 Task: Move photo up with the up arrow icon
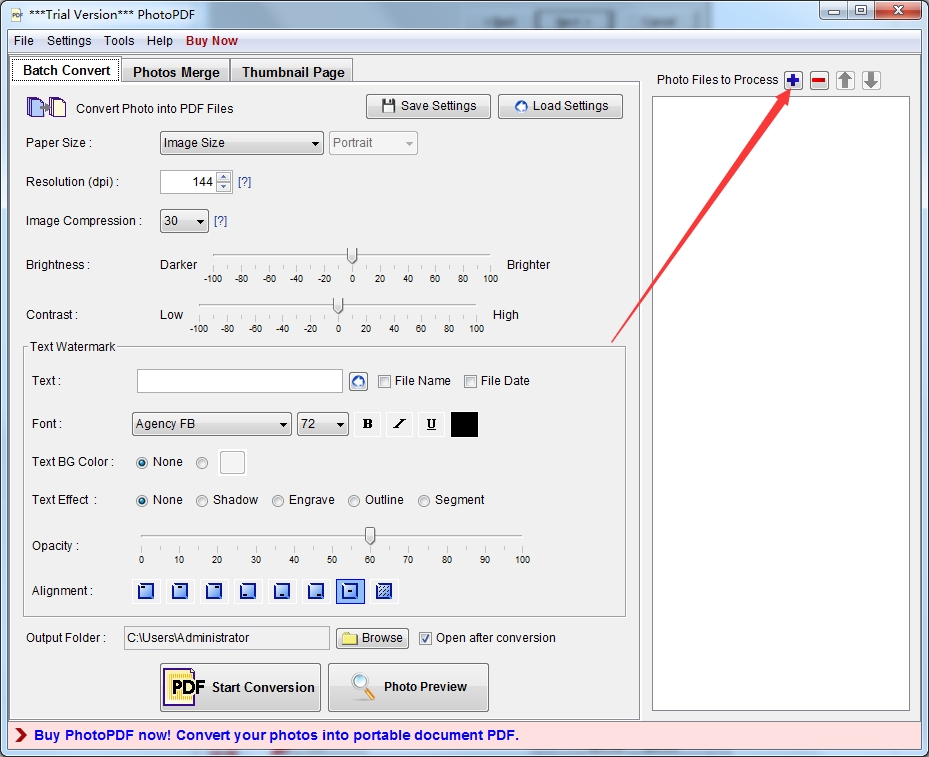[845, 80]
